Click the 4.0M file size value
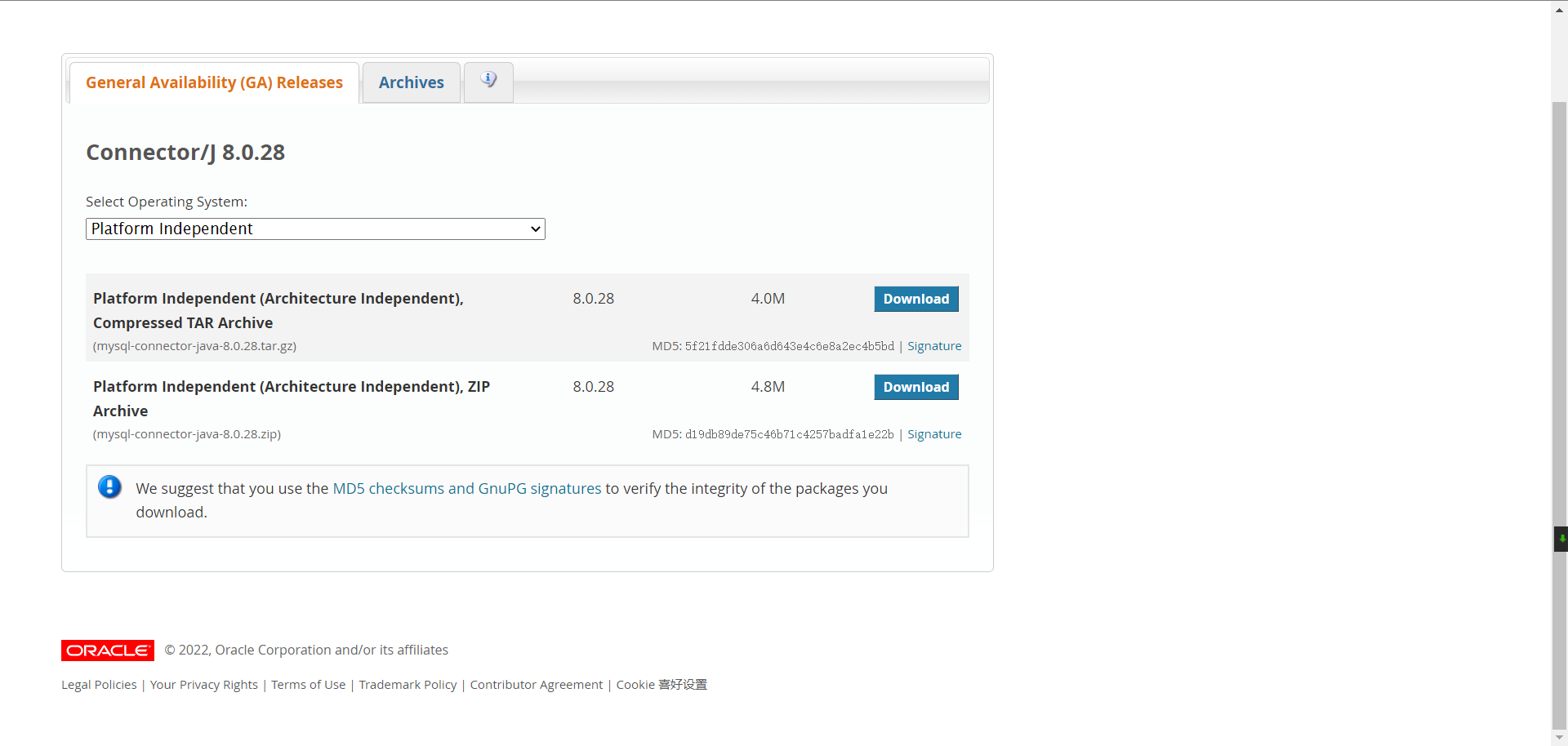Image resolution: width=1568 pixels, height=746 pixels. pyautogui.click(x=768, y=299)
